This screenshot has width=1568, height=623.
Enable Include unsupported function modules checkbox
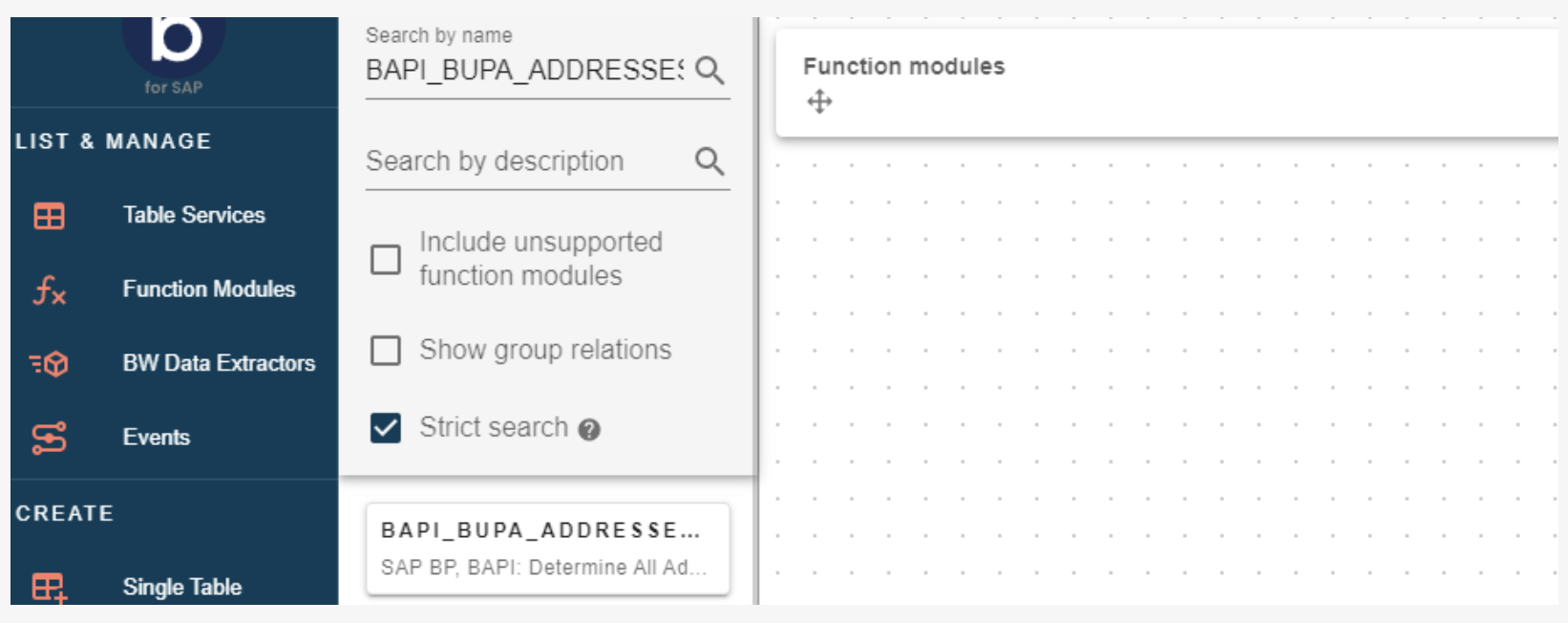pos(386,259)
